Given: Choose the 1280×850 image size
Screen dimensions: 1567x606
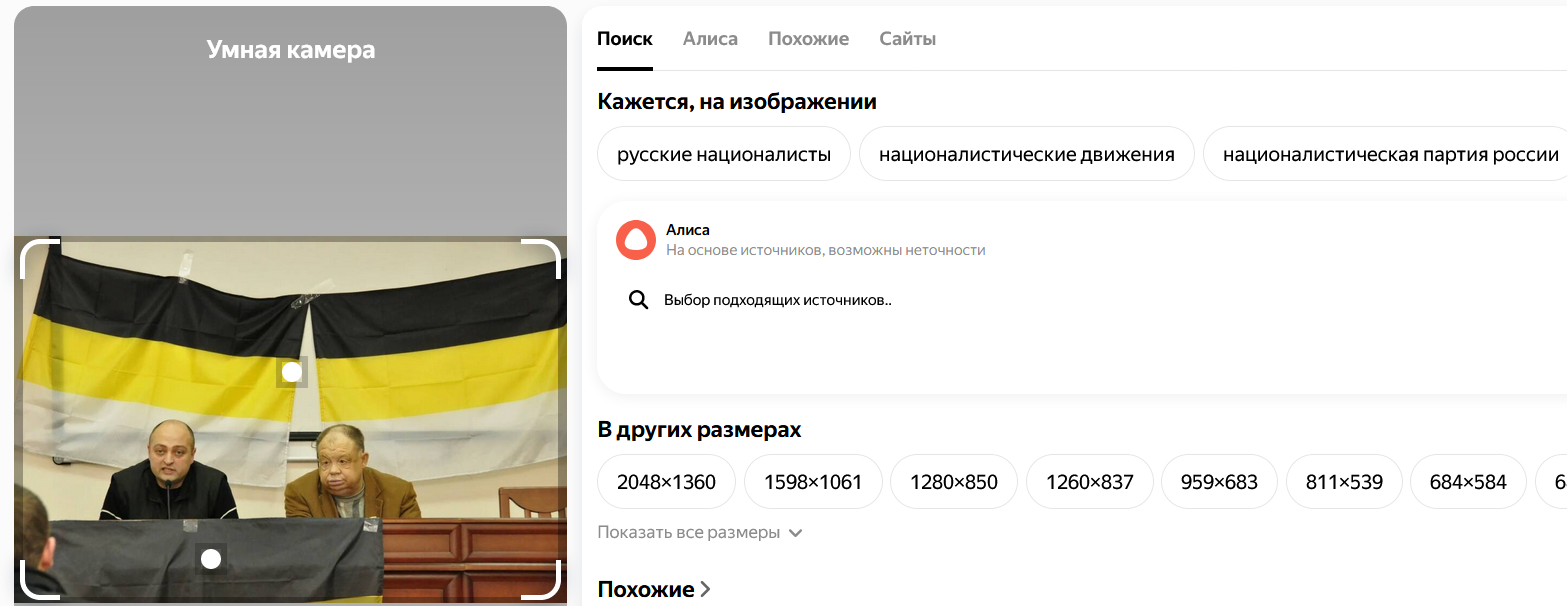Looking at the screenshot, I should 954,482.
